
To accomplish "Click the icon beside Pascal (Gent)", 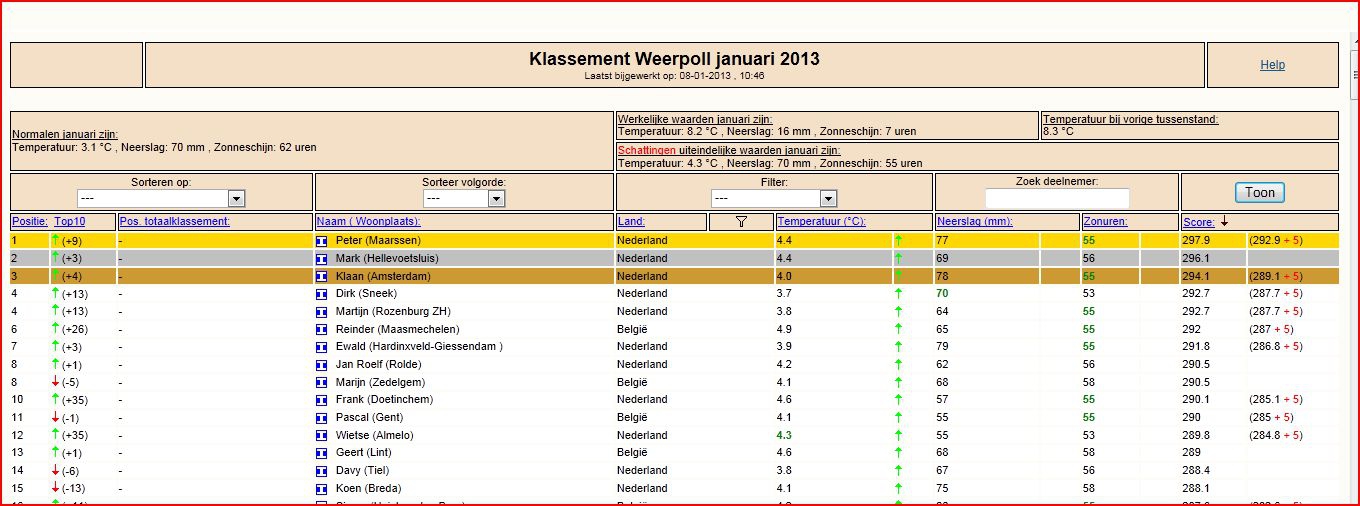I will 322,417.
